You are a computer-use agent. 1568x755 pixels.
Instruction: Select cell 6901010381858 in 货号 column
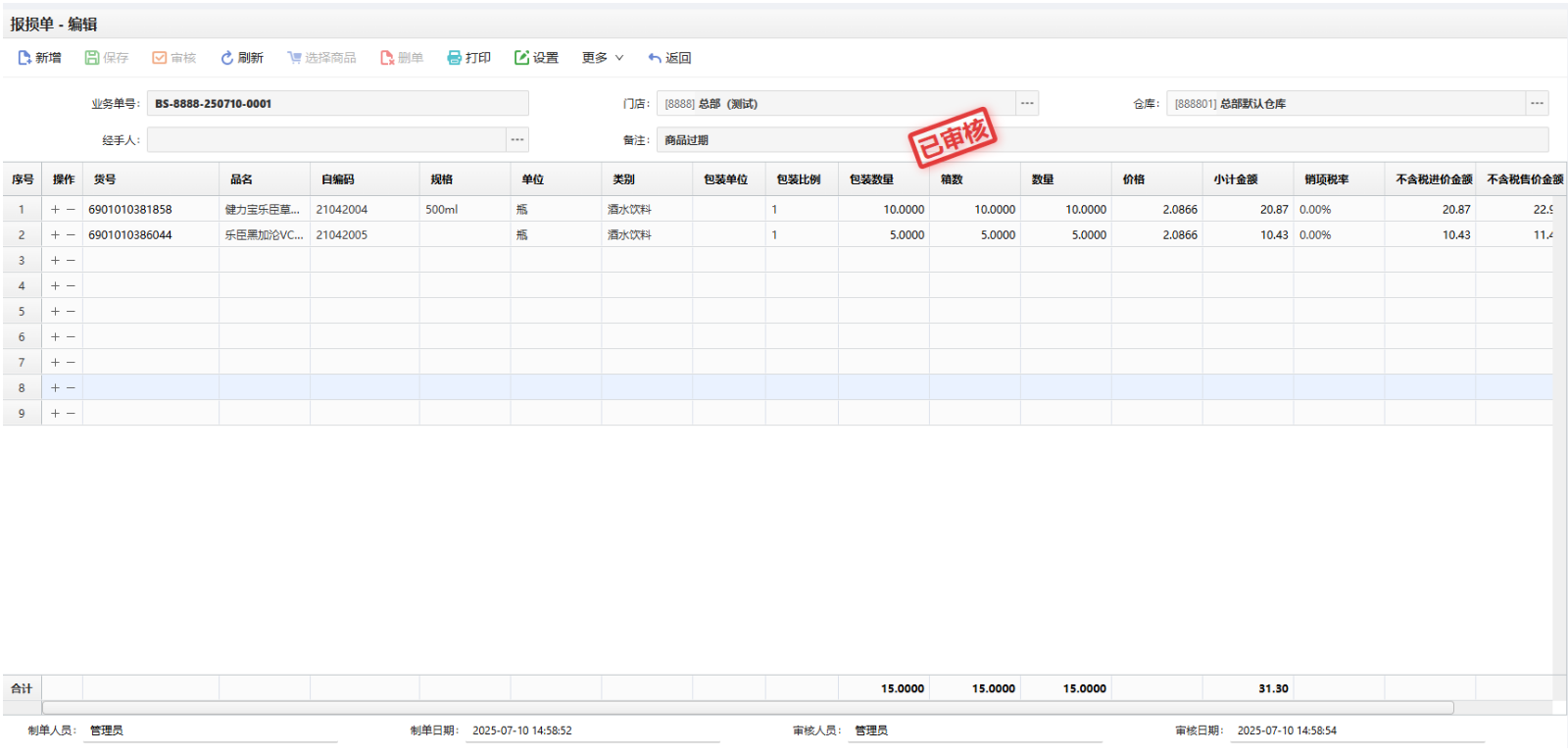click(151, 210)
